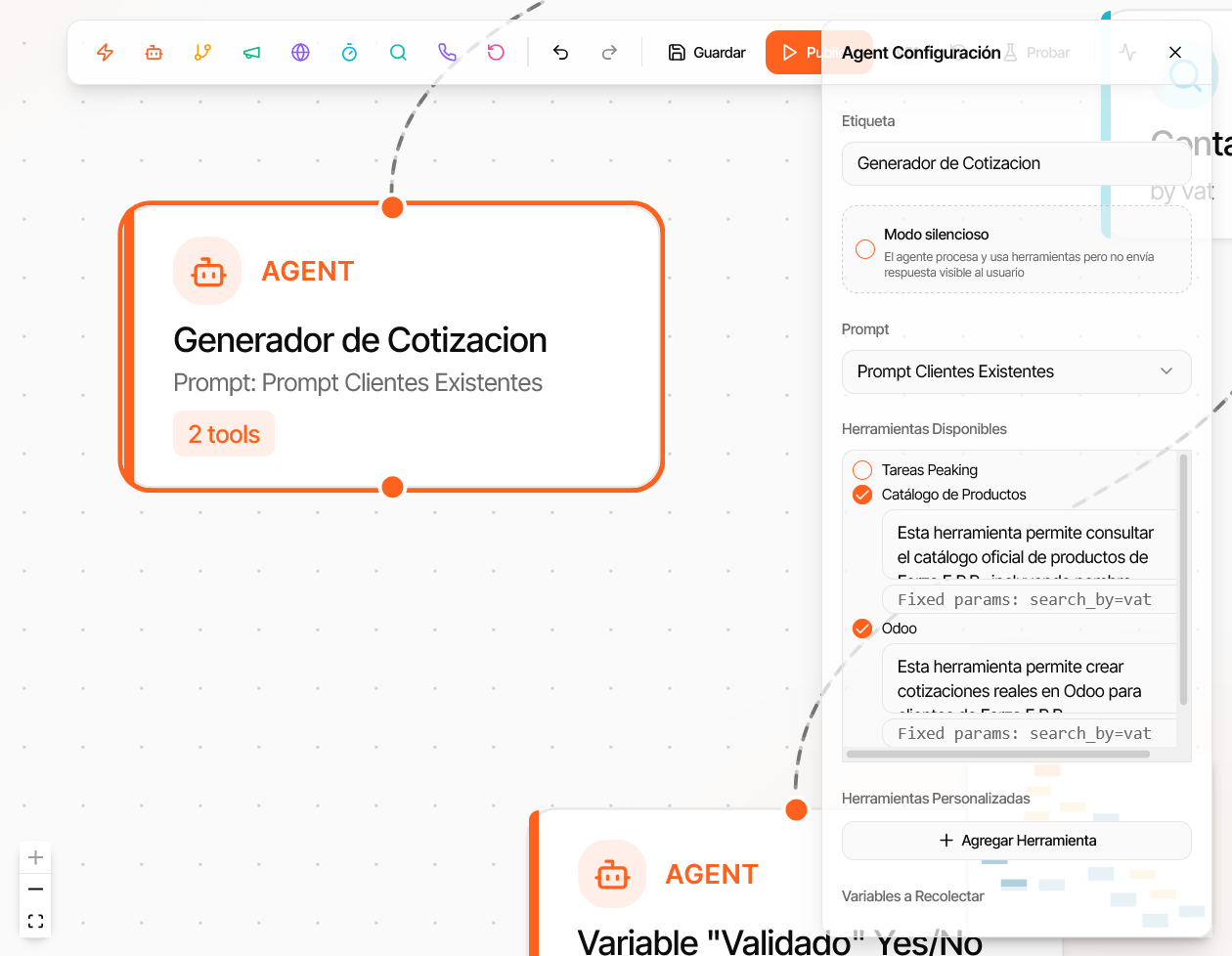Viewport: 1232px width, 956px height.
Task: Zoom out the canvas with minus
Action: (x=35, y=889)
